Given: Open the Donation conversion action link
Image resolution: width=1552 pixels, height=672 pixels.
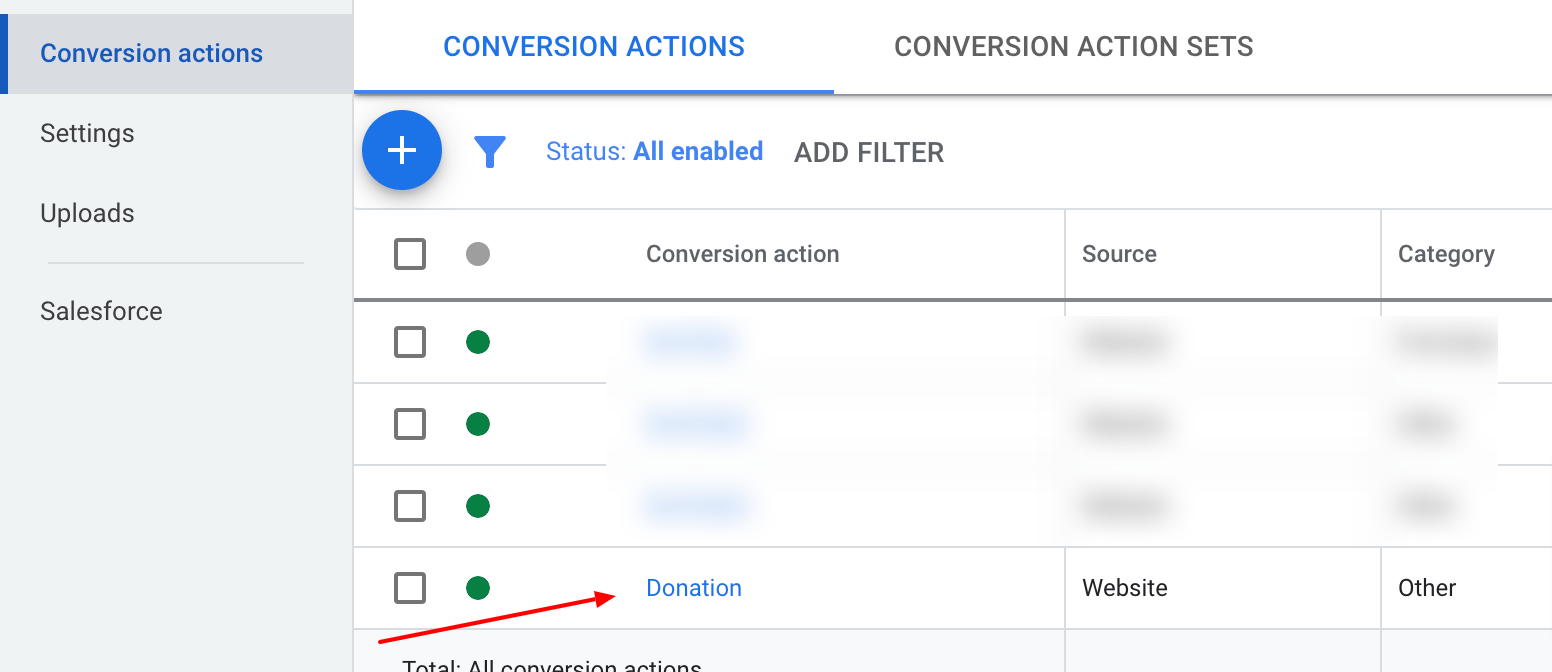Looking at the screenshot, I should [x=694, y=588].
